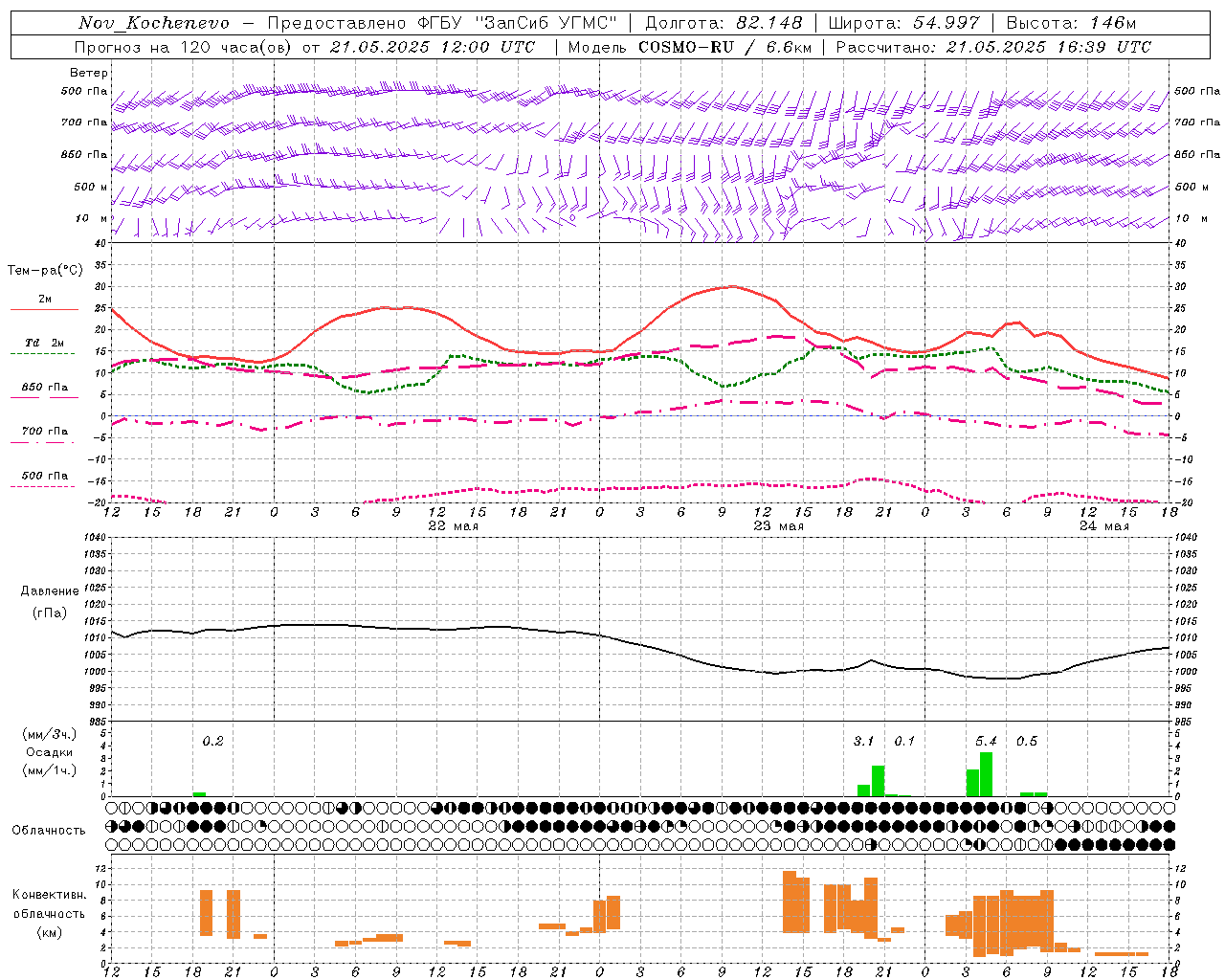Click the 22 мая date label
The image size is (1225, 980).
point(453,526)
